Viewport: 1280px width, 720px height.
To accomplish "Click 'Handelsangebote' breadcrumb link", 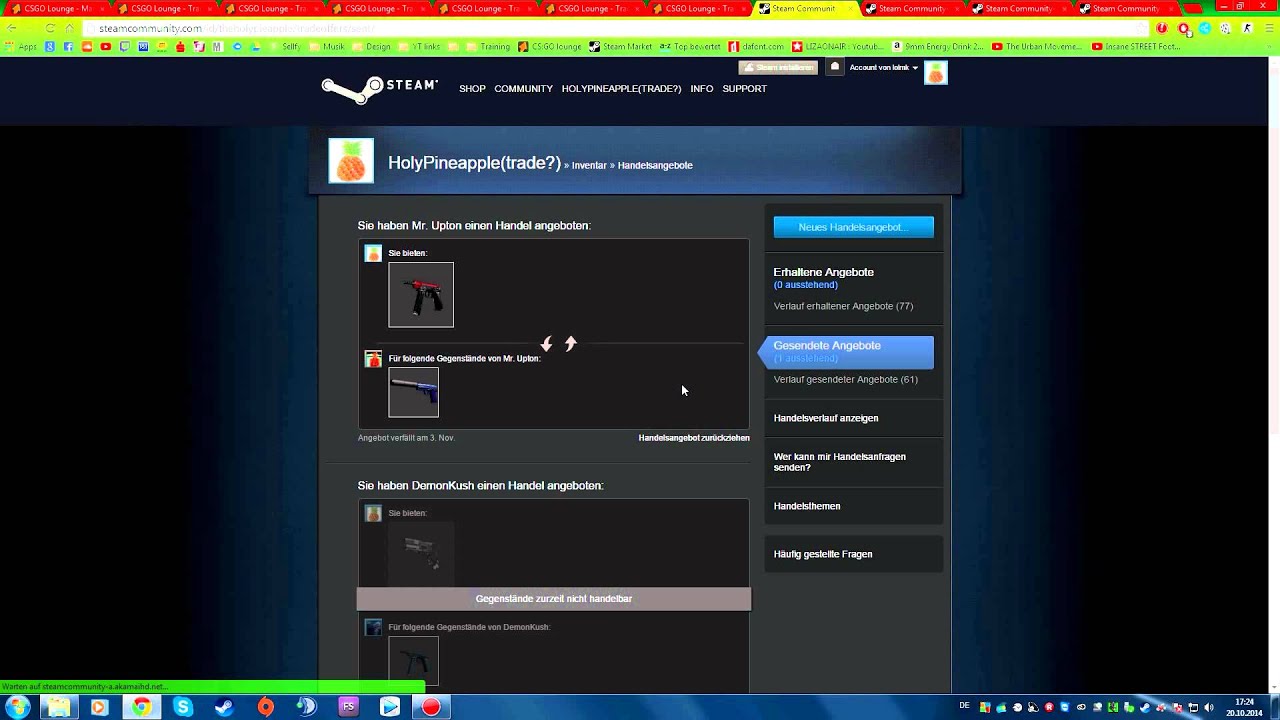I will click(x=655, y=166).
